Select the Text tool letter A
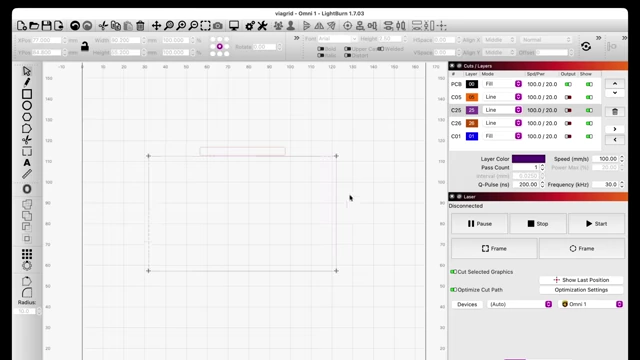The width and height of the screenshot is (640, 360). pyautogui.click(x=27, y=163)
